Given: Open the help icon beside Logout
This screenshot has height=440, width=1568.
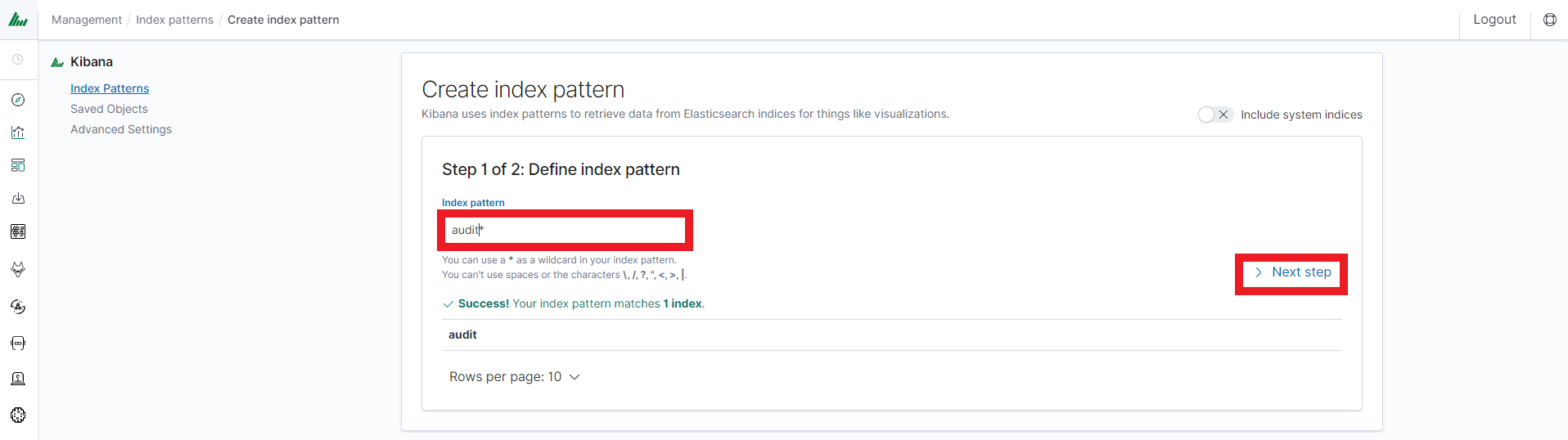Looking at the screenshot, I should tap(1550, 20).
